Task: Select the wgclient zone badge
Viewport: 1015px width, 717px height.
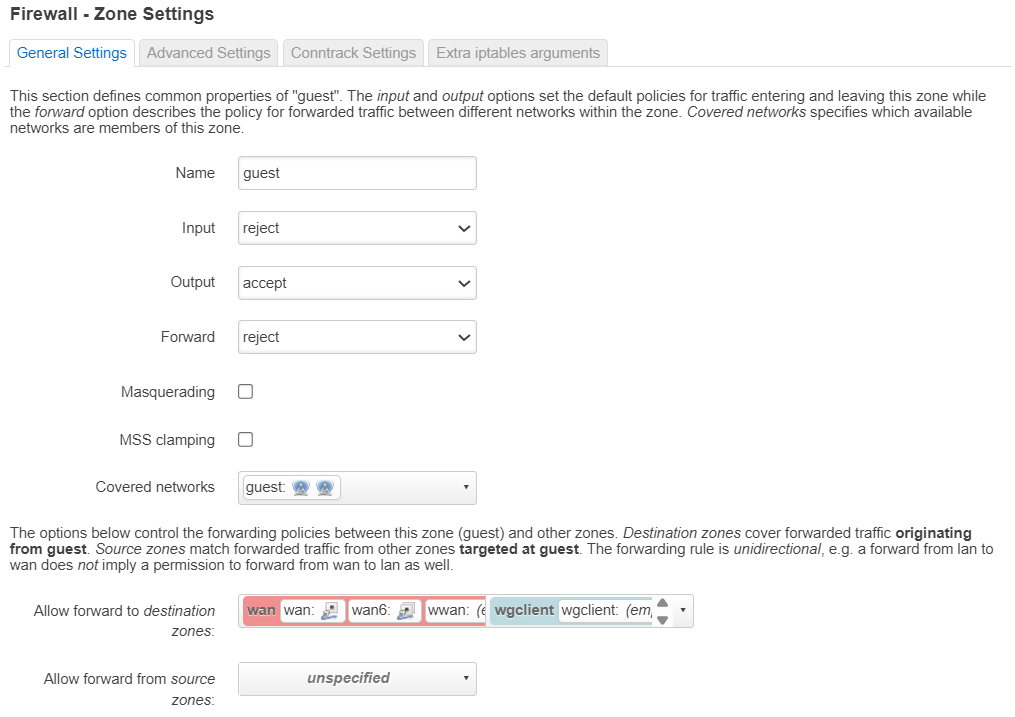Action: pos(524,611)
